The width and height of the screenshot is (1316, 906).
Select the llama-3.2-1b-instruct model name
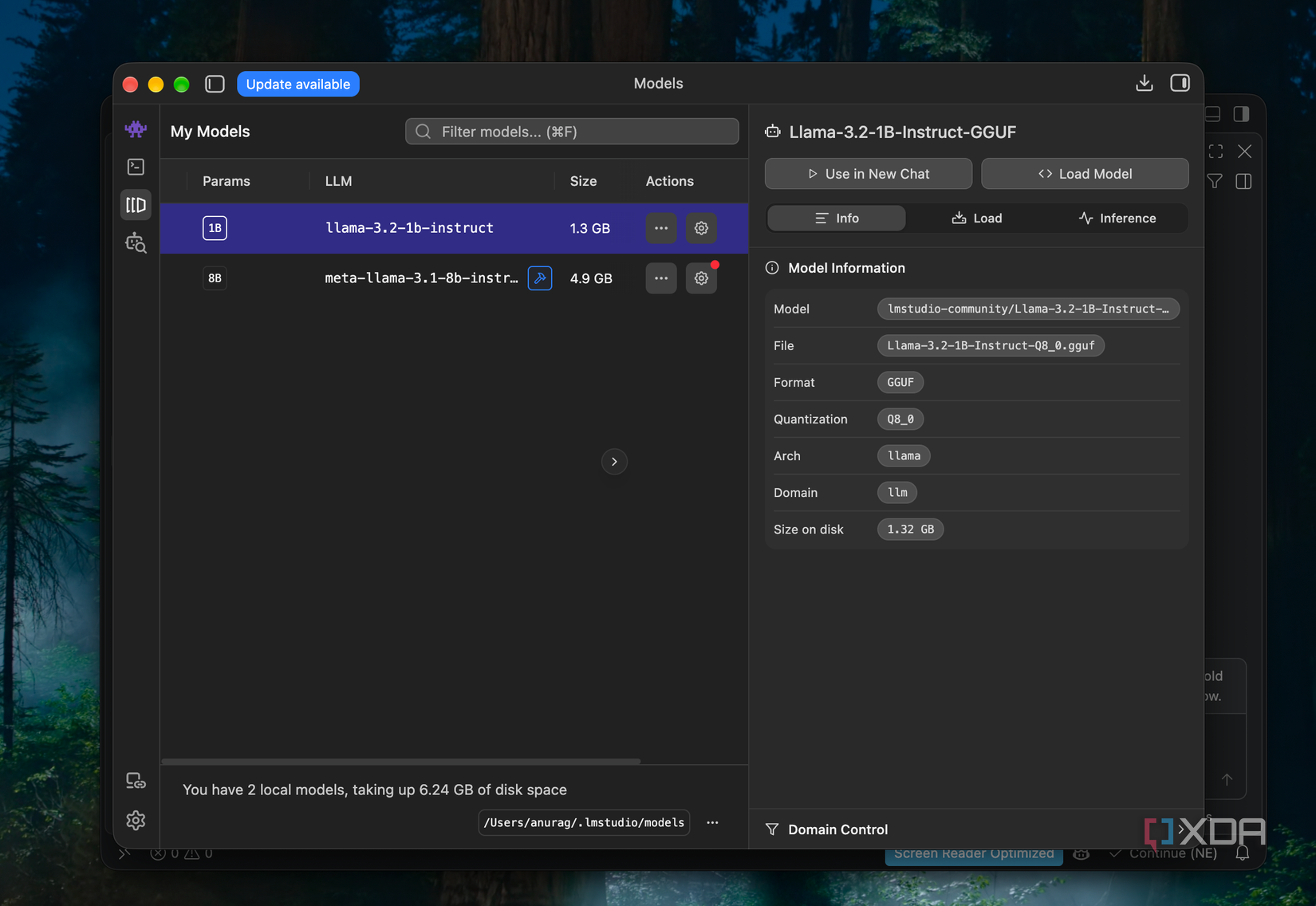coord(409,228)
